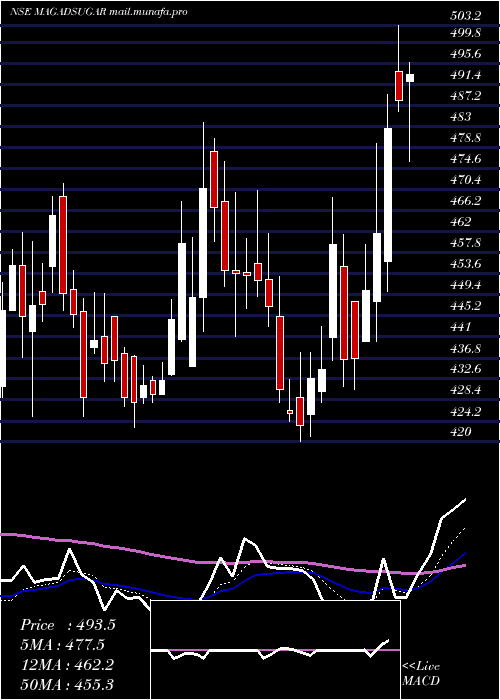
Task: Click the latest white candlestick near 491.4
Action: [x=410, y=78]
